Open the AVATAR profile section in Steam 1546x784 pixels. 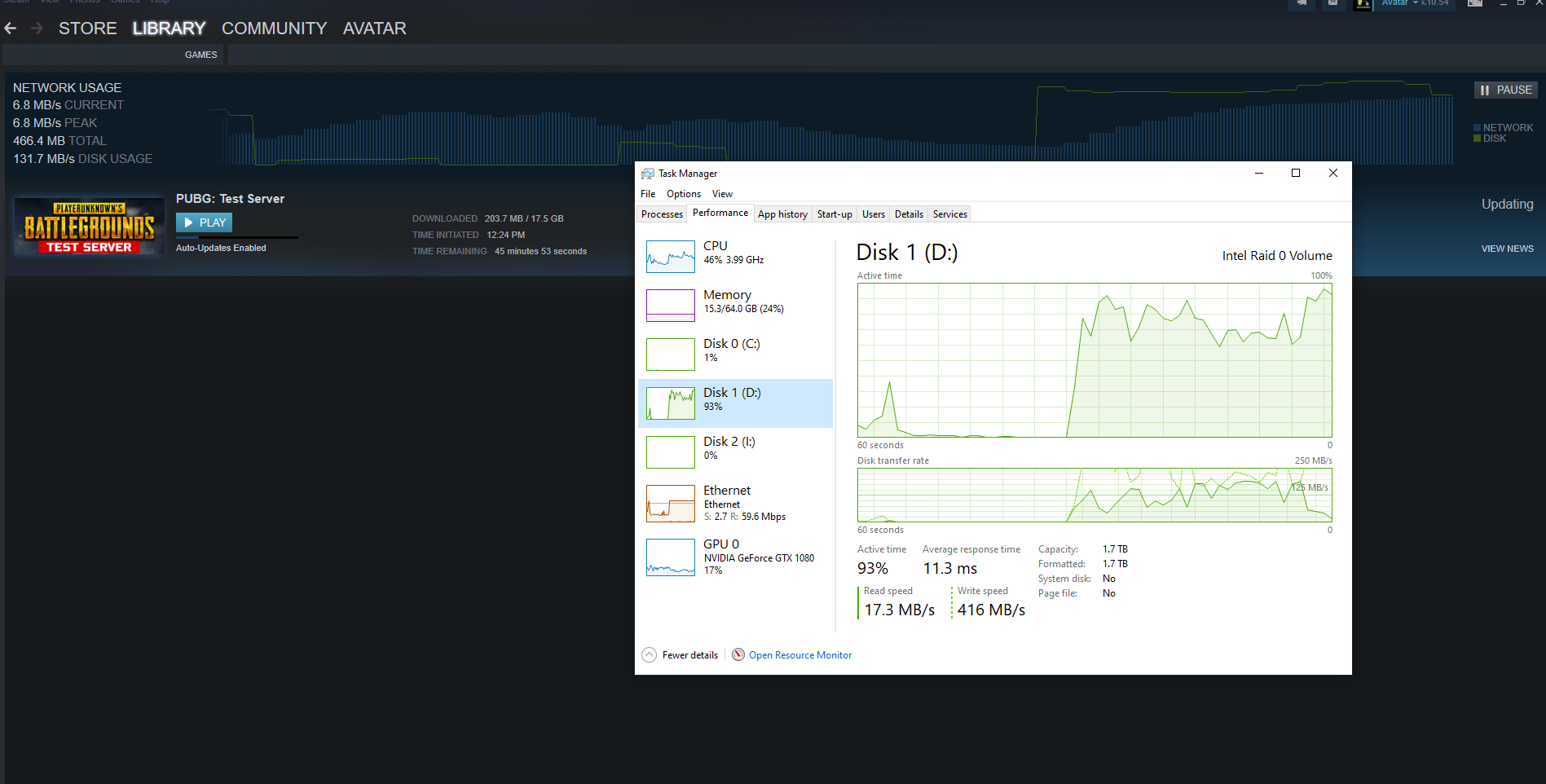(x=374, y=29)
